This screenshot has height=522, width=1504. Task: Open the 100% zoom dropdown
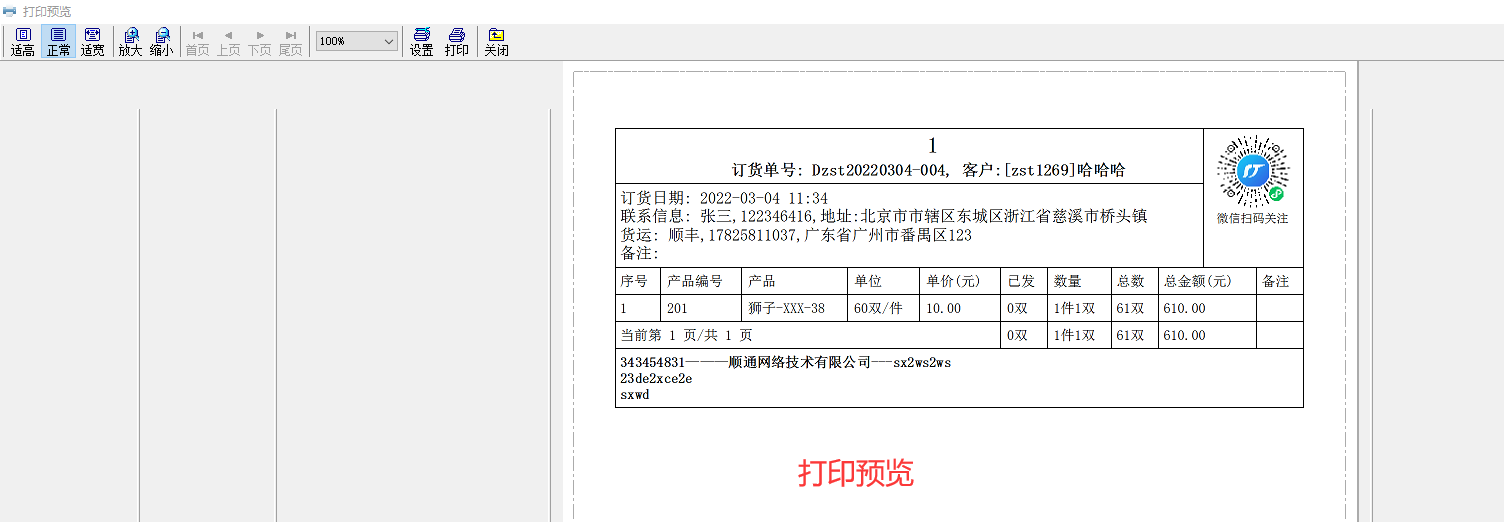coord(388,41)
